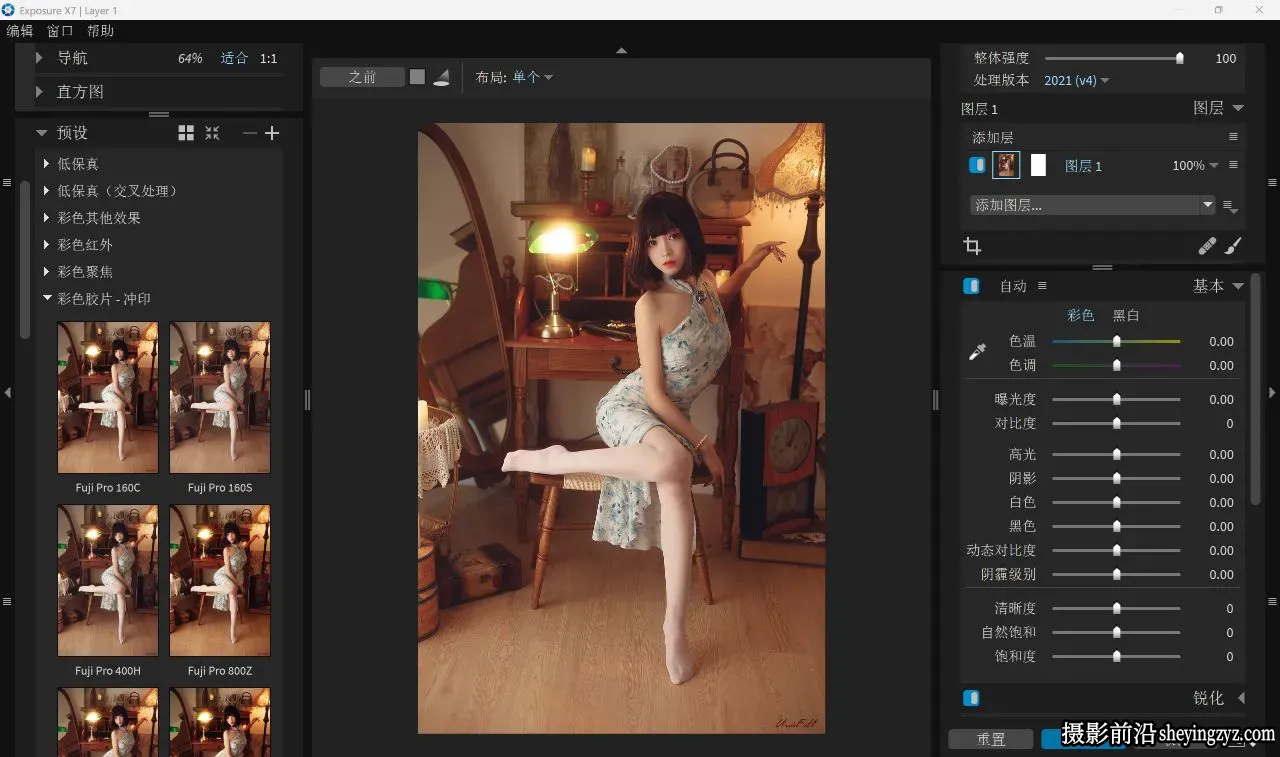Click the minus icon in presets header

250,133
